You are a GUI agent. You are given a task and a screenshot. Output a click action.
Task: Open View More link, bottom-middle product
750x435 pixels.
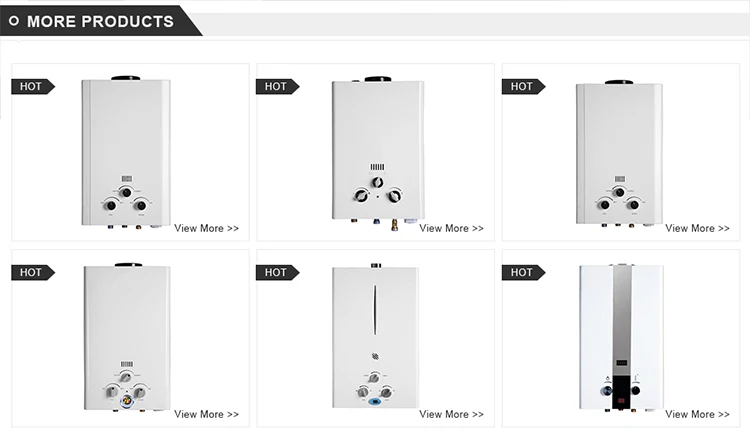451,414
